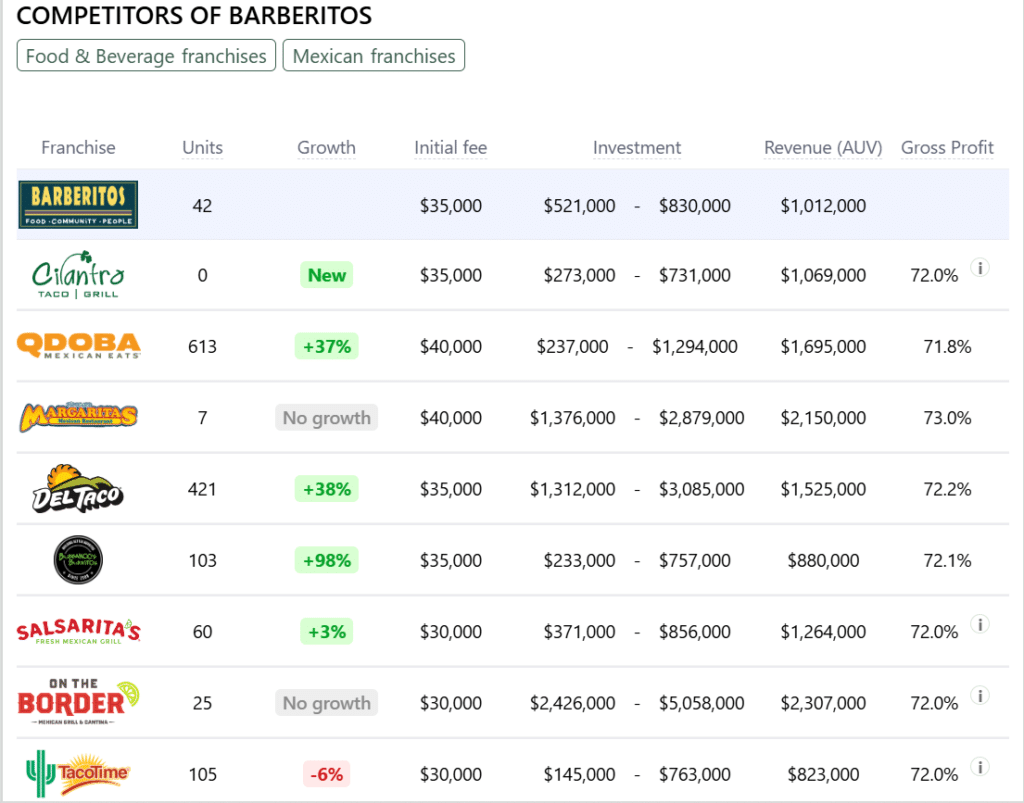1024x803 pixels.
Task: Select Barberitos' $830,000 maximum investment
Action: (695, 206)
